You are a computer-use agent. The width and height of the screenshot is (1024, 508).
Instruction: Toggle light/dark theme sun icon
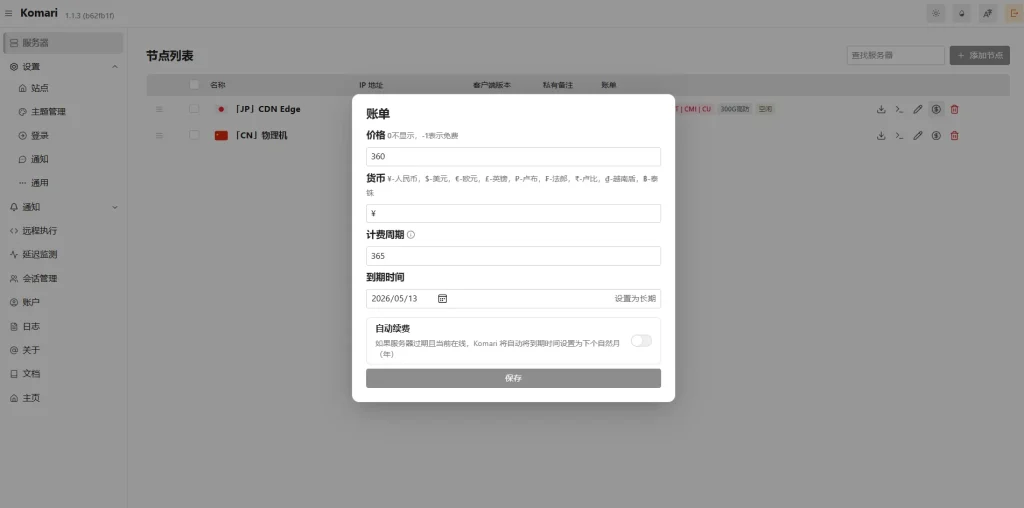click(935, 13)
